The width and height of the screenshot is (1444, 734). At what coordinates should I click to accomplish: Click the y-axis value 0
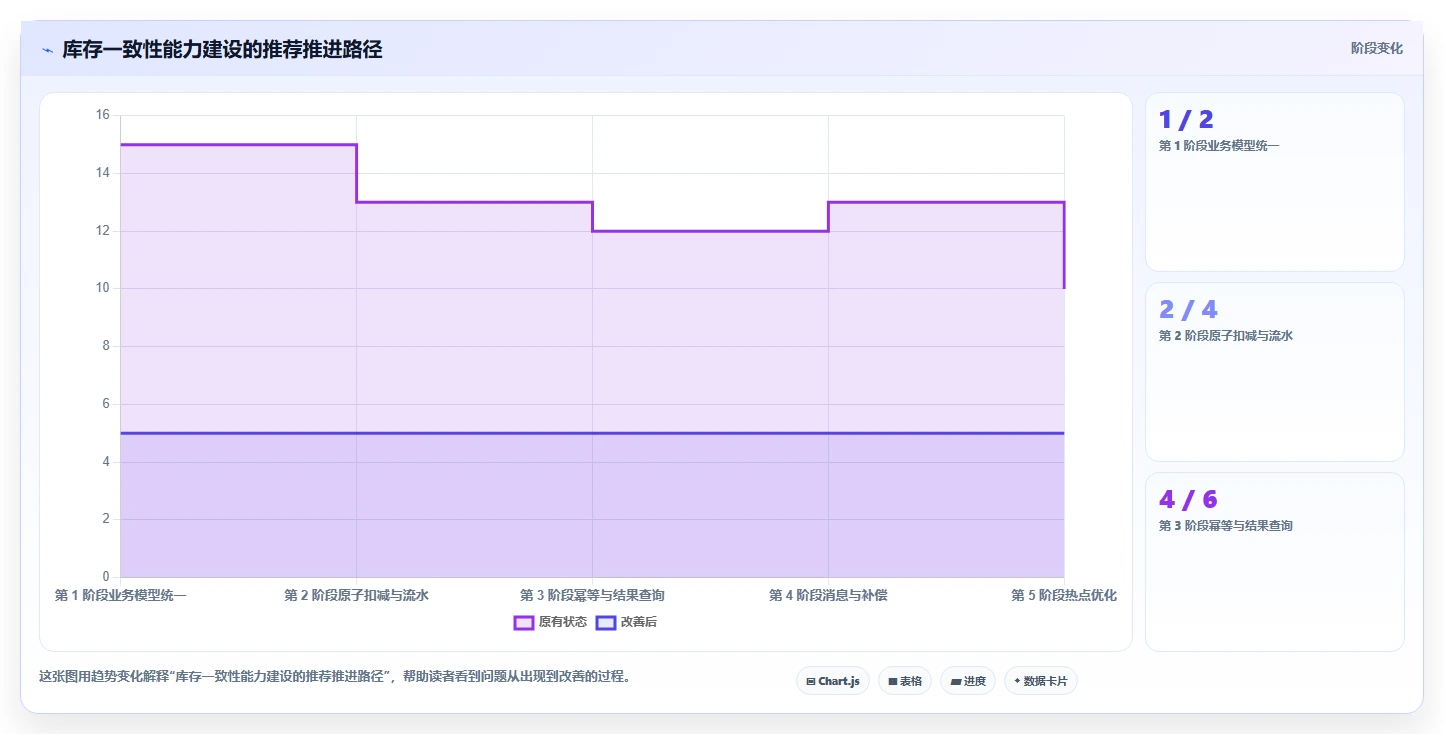[x=105, y=577]
